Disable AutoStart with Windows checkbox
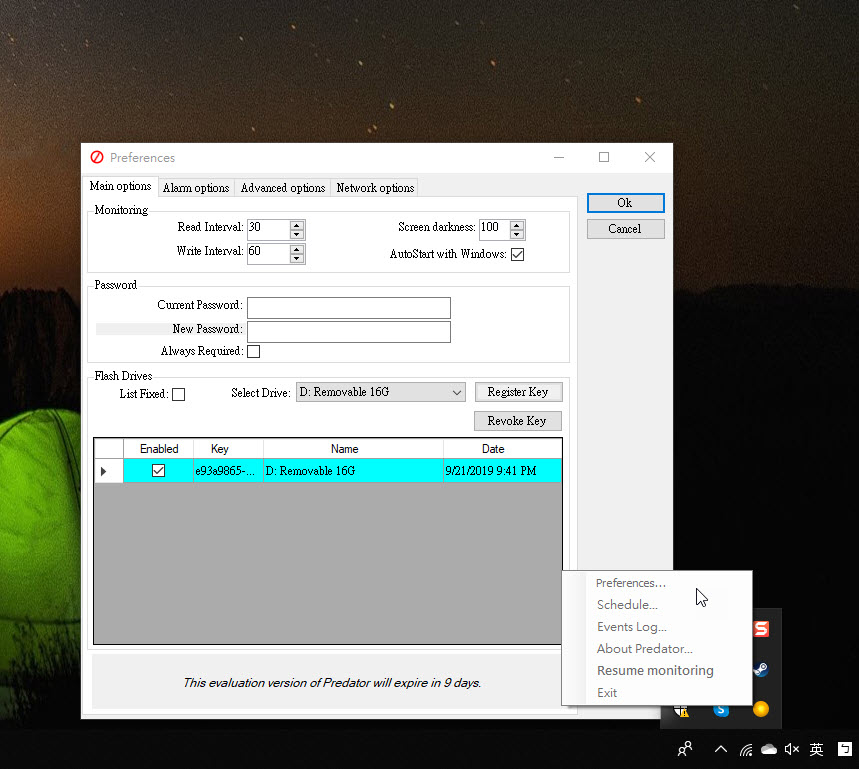 coord(517,255)
